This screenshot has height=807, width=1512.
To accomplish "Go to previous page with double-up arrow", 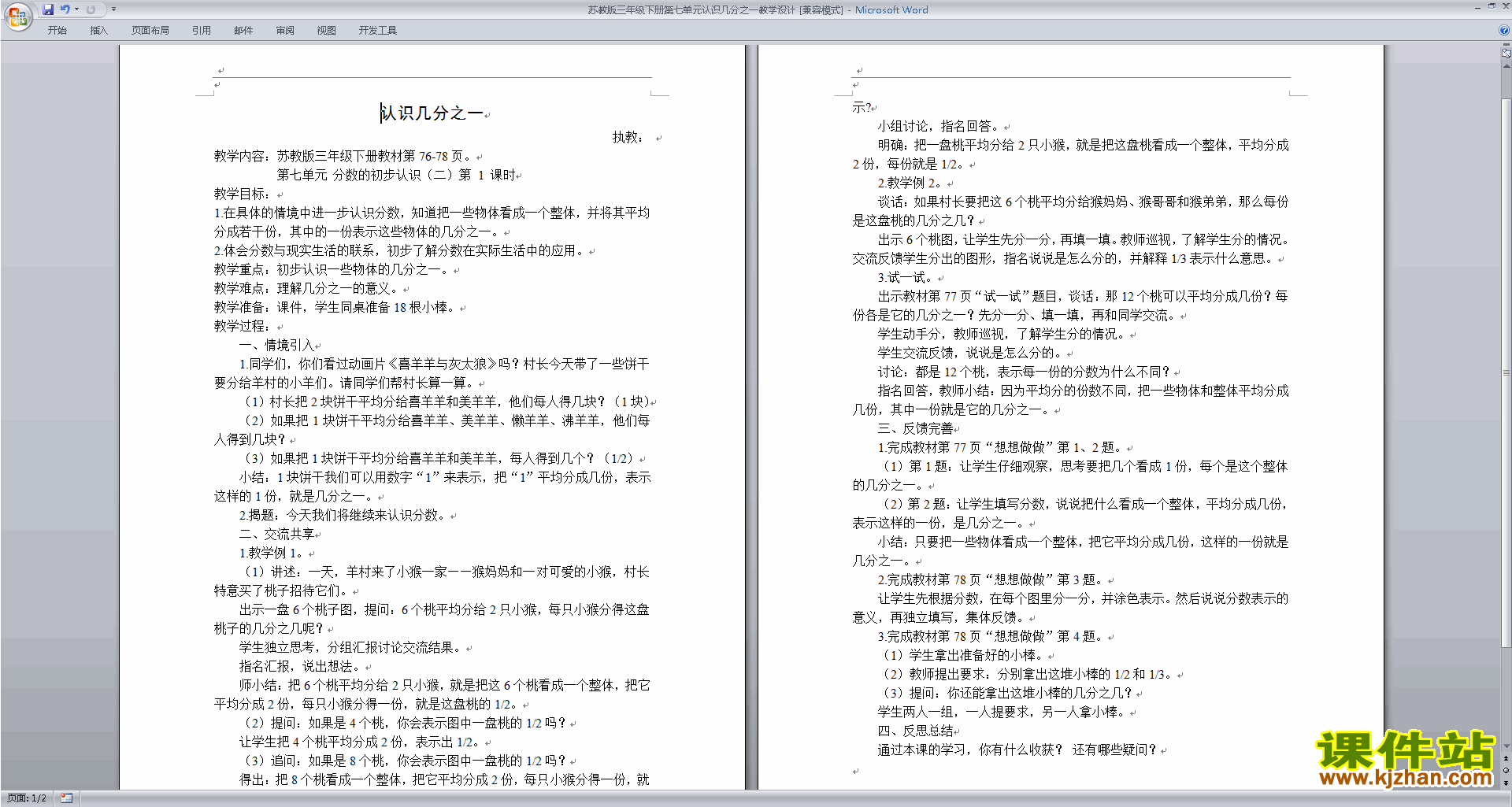I will 1506,758.
